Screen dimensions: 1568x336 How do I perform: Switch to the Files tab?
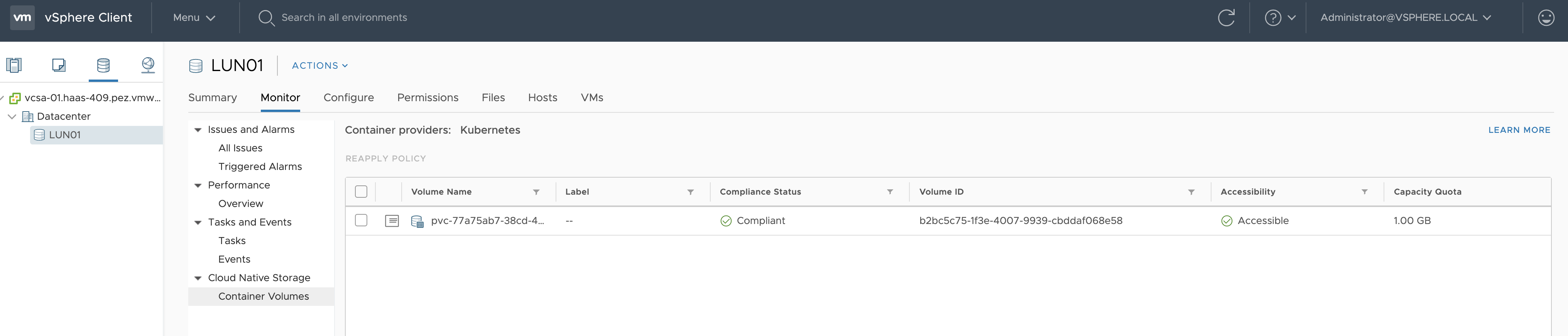493,98
